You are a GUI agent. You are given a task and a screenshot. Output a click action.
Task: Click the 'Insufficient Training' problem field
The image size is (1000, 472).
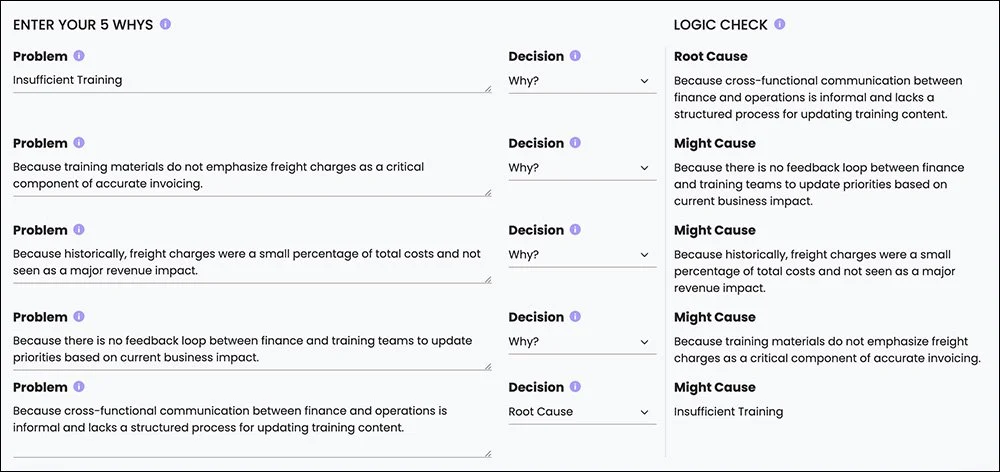pyautogui.click(x=250, y=81)
